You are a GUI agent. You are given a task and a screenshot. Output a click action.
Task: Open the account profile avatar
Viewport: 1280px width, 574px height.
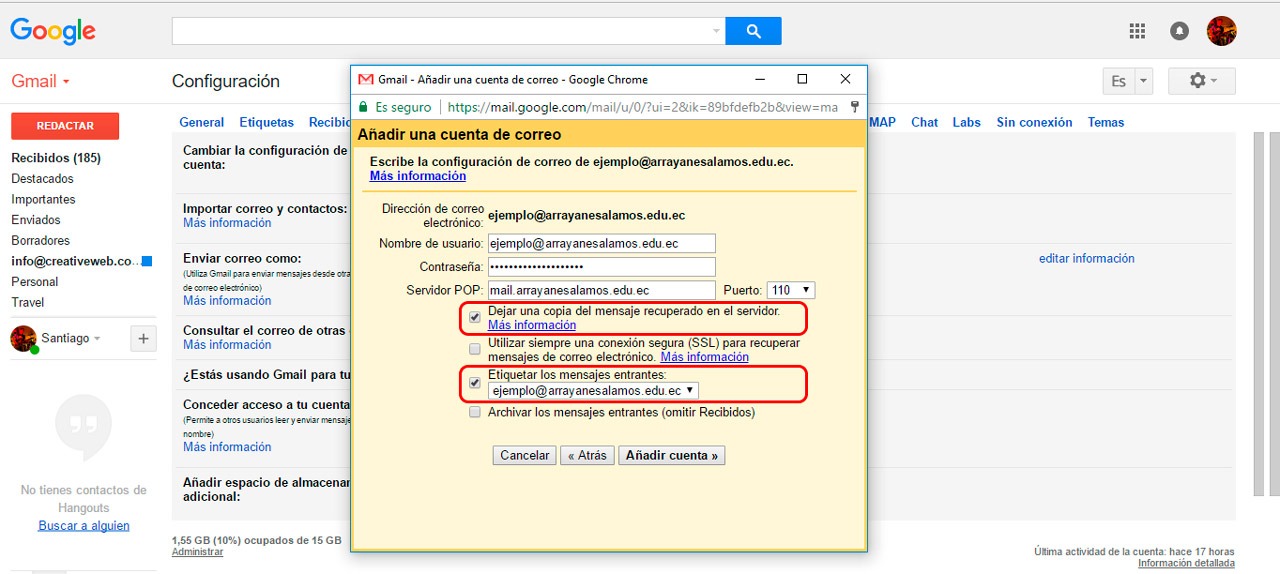[x=1222, y=31]
